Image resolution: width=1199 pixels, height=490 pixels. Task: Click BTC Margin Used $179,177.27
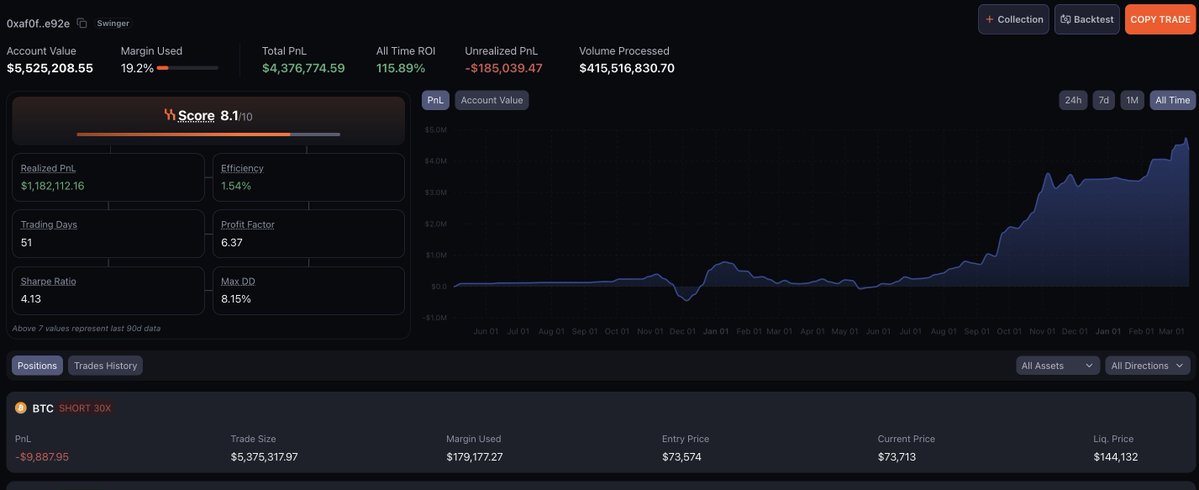tap(475, 457)
